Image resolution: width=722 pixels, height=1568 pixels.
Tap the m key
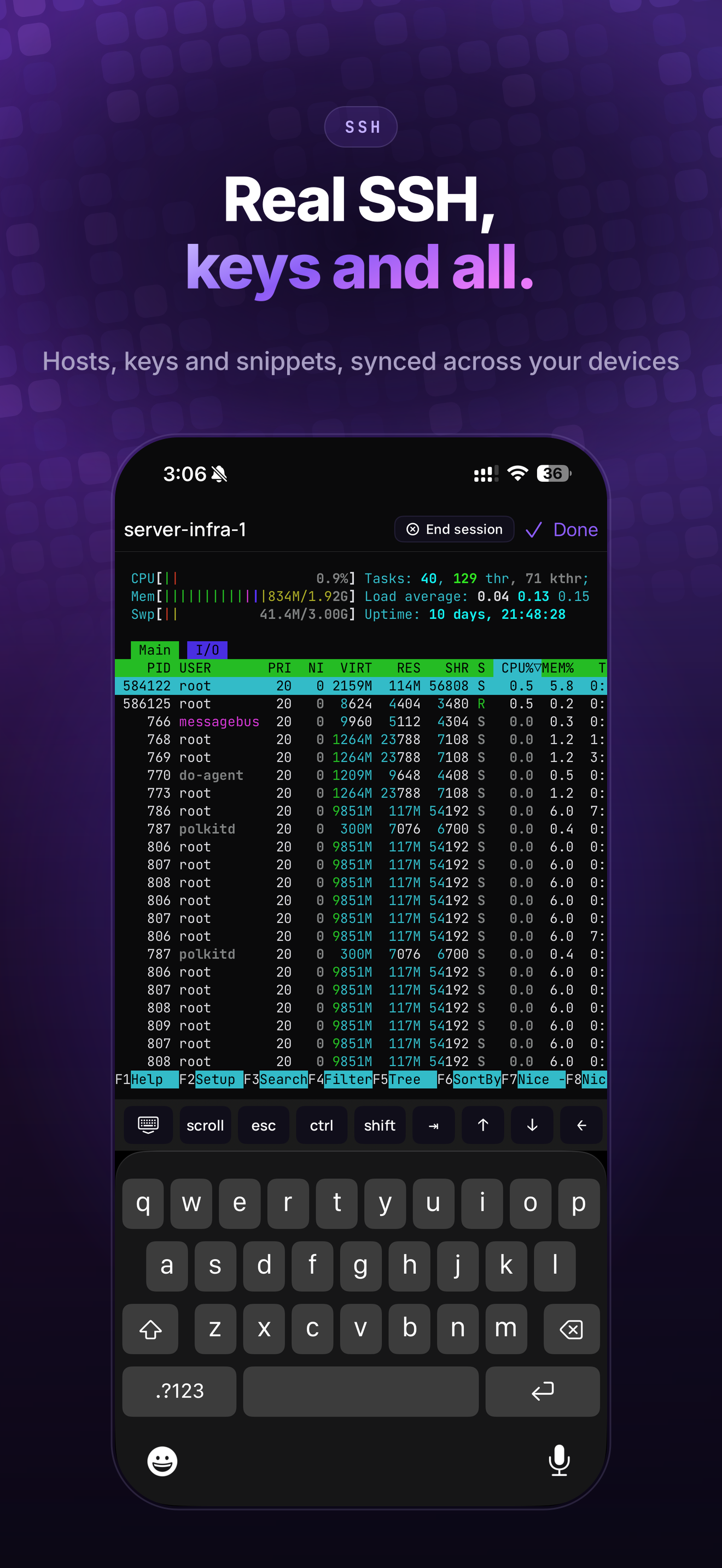(x=506, y=1329)
